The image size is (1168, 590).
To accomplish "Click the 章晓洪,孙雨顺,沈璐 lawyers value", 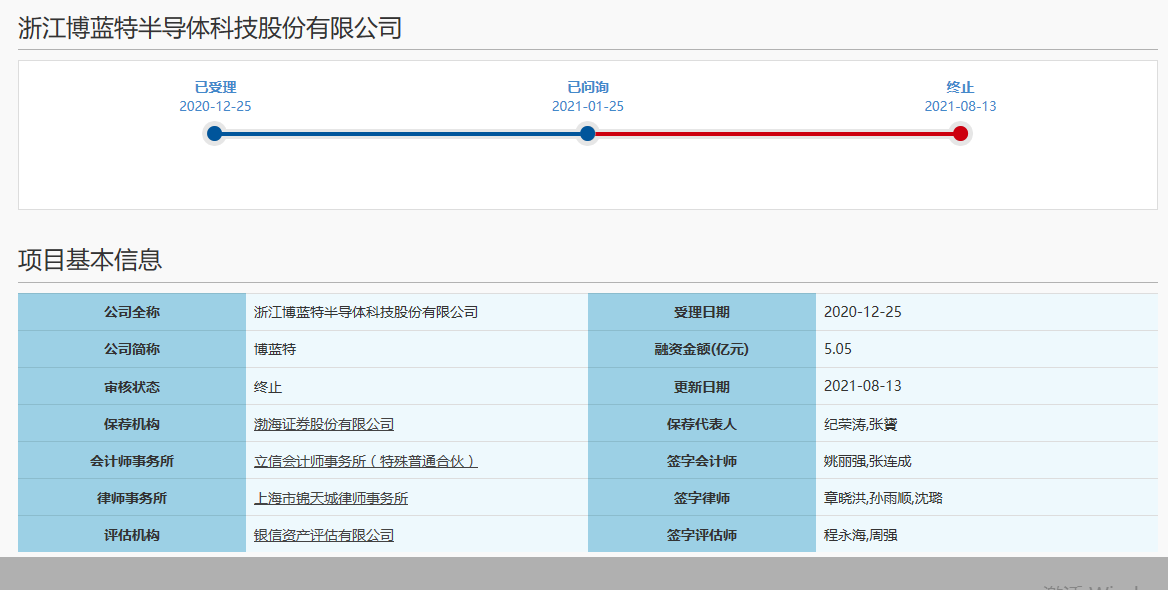I will (883, 498).
